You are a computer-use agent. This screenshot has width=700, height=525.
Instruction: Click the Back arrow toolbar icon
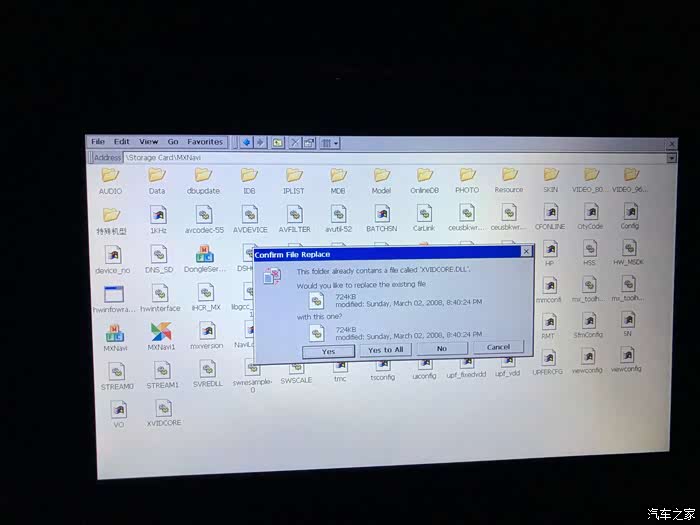(246, 143)
